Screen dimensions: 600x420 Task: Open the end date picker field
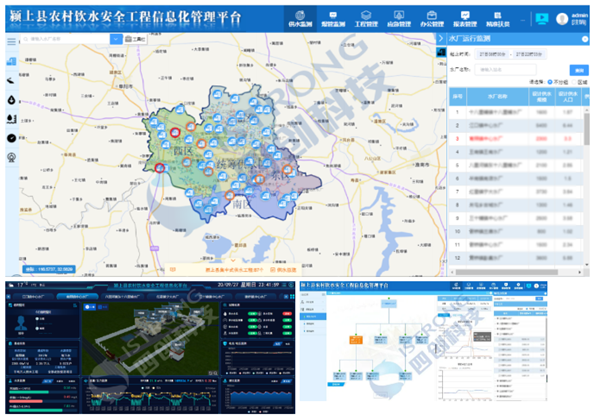(532, 55)
